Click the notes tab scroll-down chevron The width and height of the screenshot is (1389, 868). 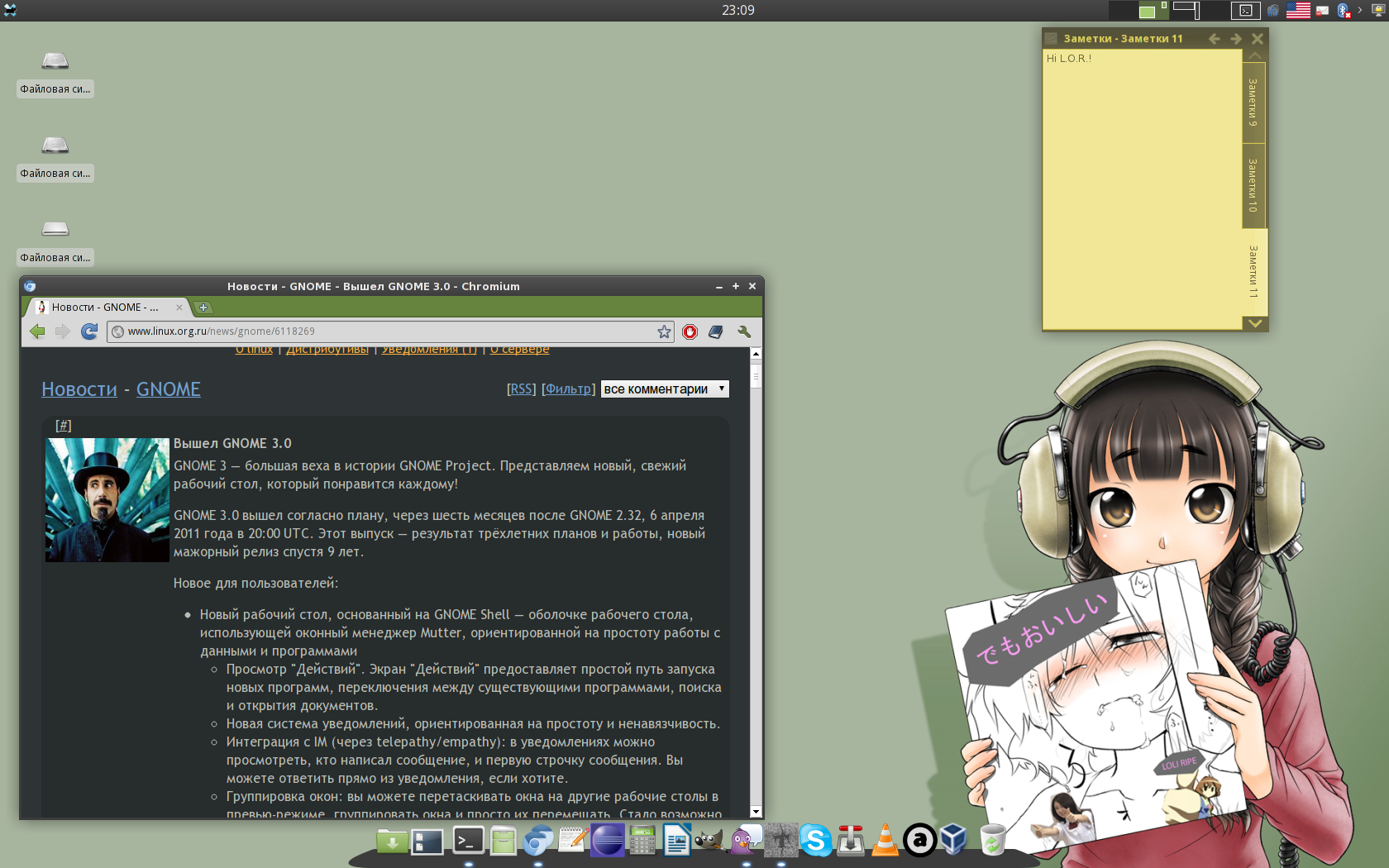pos(1255,323)
